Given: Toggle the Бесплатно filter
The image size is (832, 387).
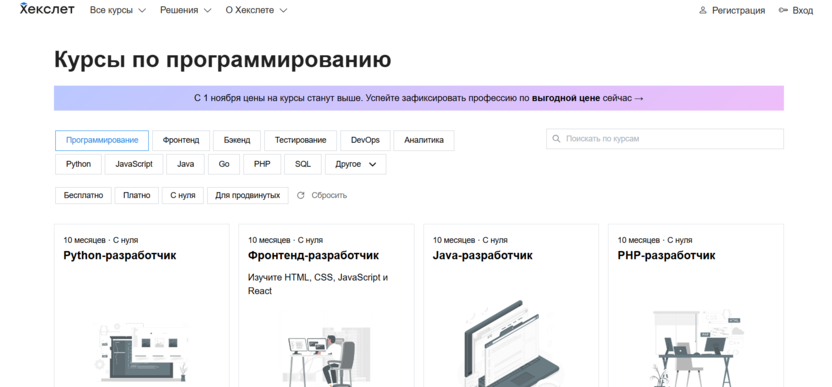Looking at the screenshot, I should point(83,195).
